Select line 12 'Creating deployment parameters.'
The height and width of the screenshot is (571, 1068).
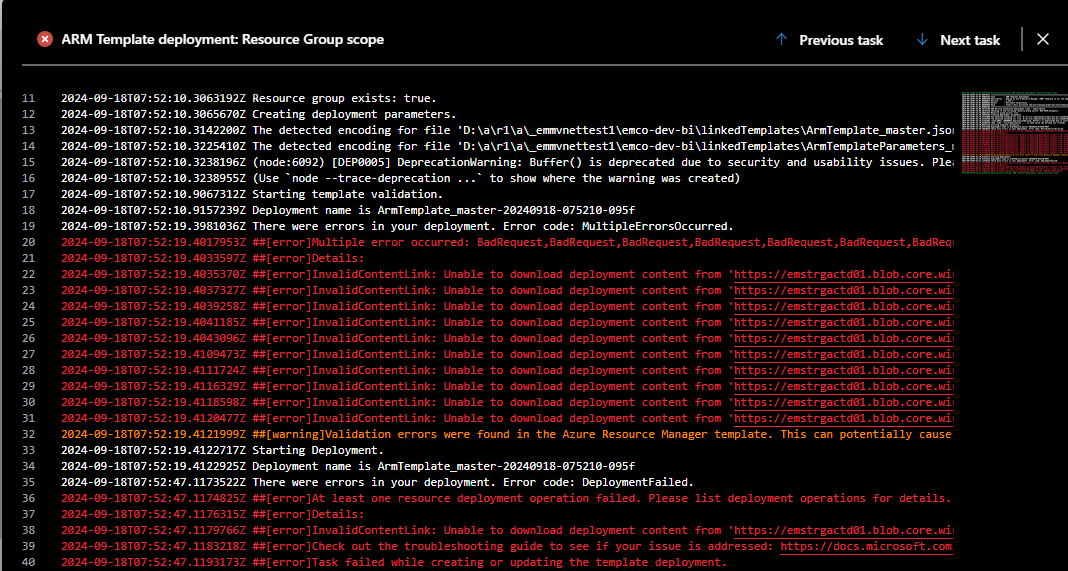tap(259, 114)
